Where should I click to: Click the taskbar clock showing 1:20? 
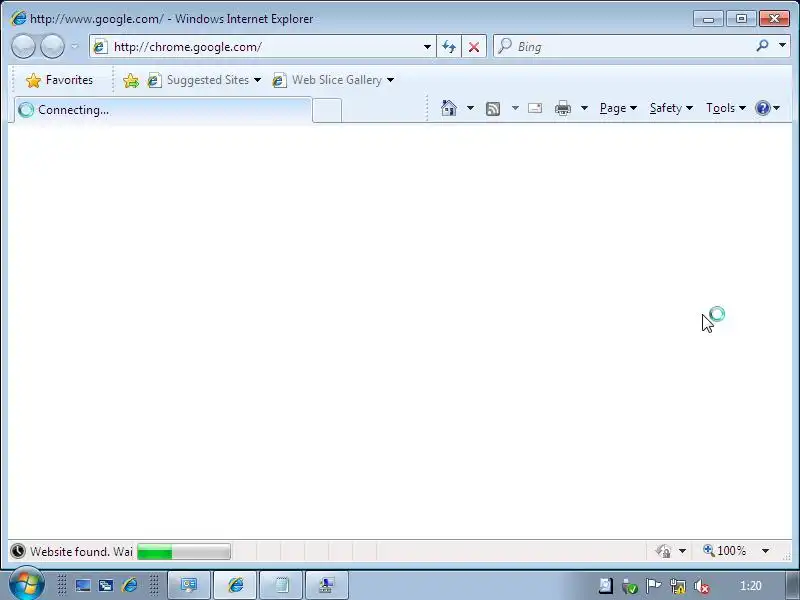[751, 586]
